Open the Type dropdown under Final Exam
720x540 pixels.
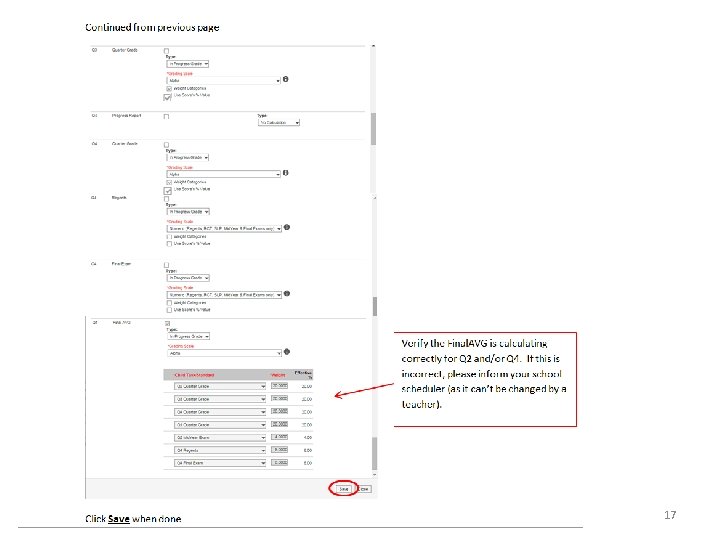click(188, 278)
